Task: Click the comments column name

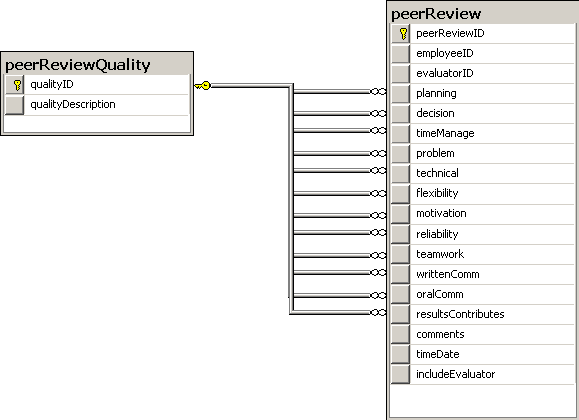Action: (x=440, y=334)
